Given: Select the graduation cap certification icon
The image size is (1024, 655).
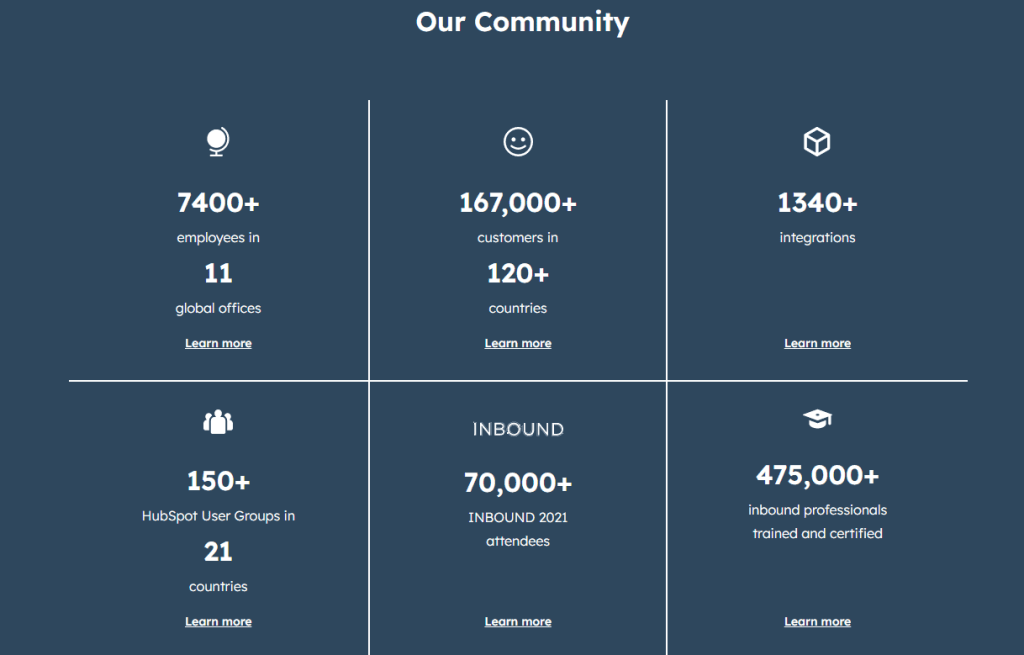Looking at the screenshot, I should click(x=817, y=419).
